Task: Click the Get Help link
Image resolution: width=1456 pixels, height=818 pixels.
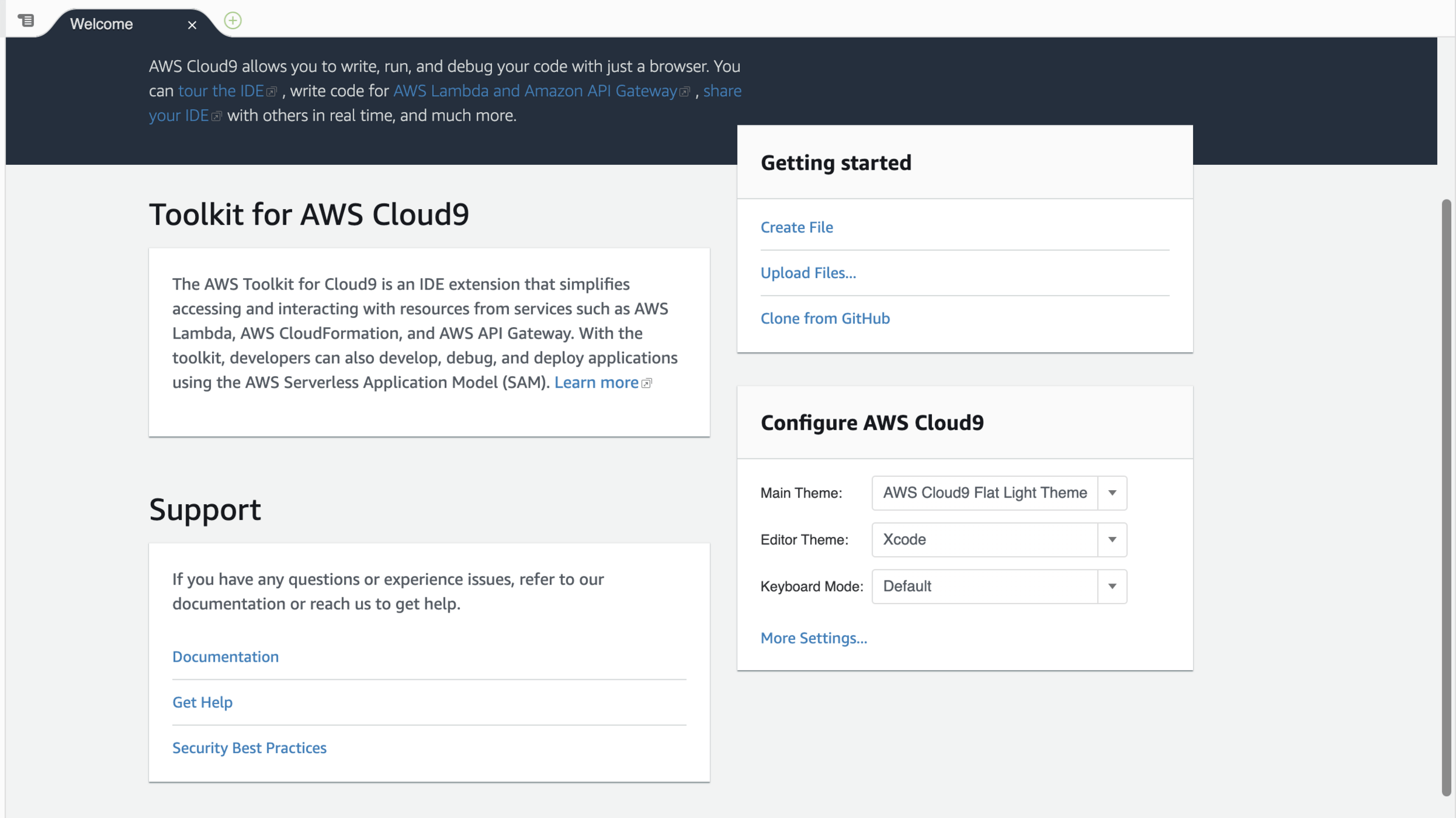Action: pyautogui.click(x=202, y=702)
